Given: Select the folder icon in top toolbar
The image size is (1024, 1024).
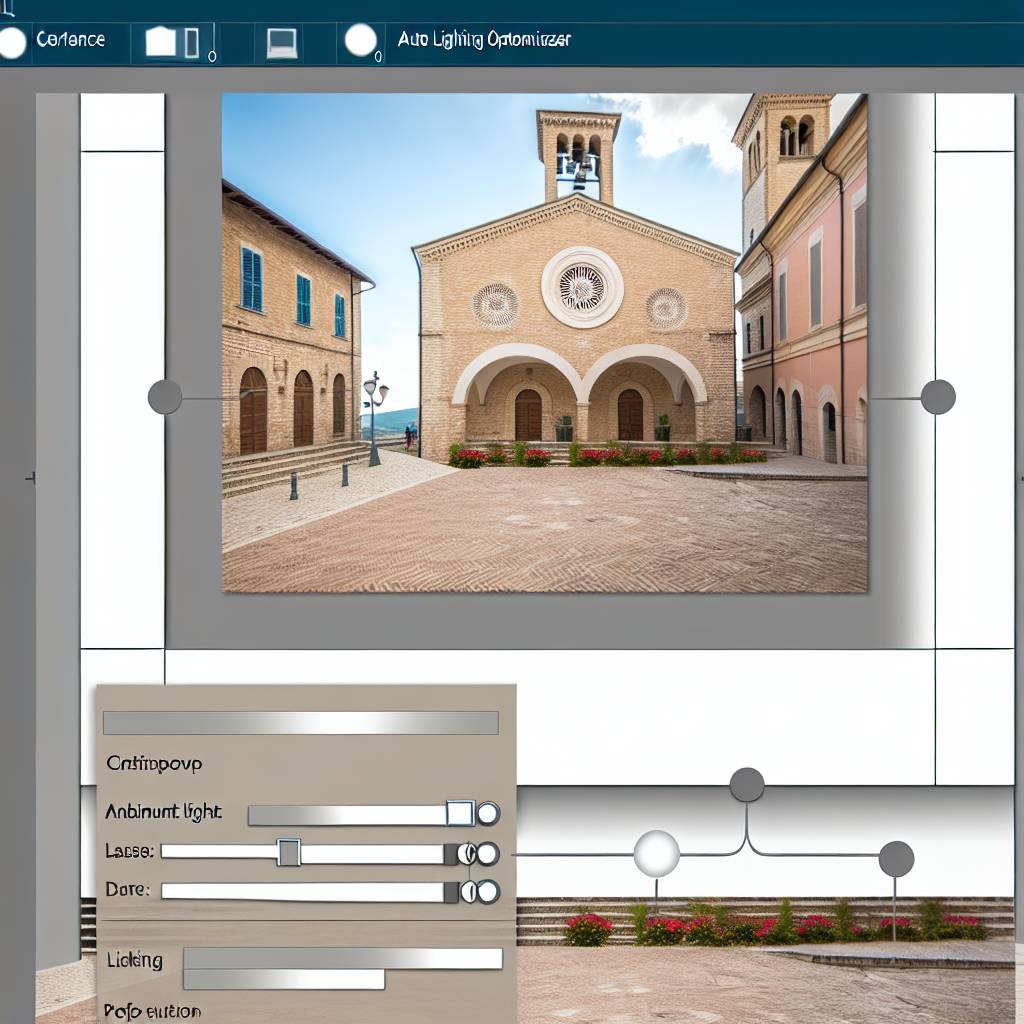Looking at the screenshot, I should pyautogui.click(x=161, y=42).
